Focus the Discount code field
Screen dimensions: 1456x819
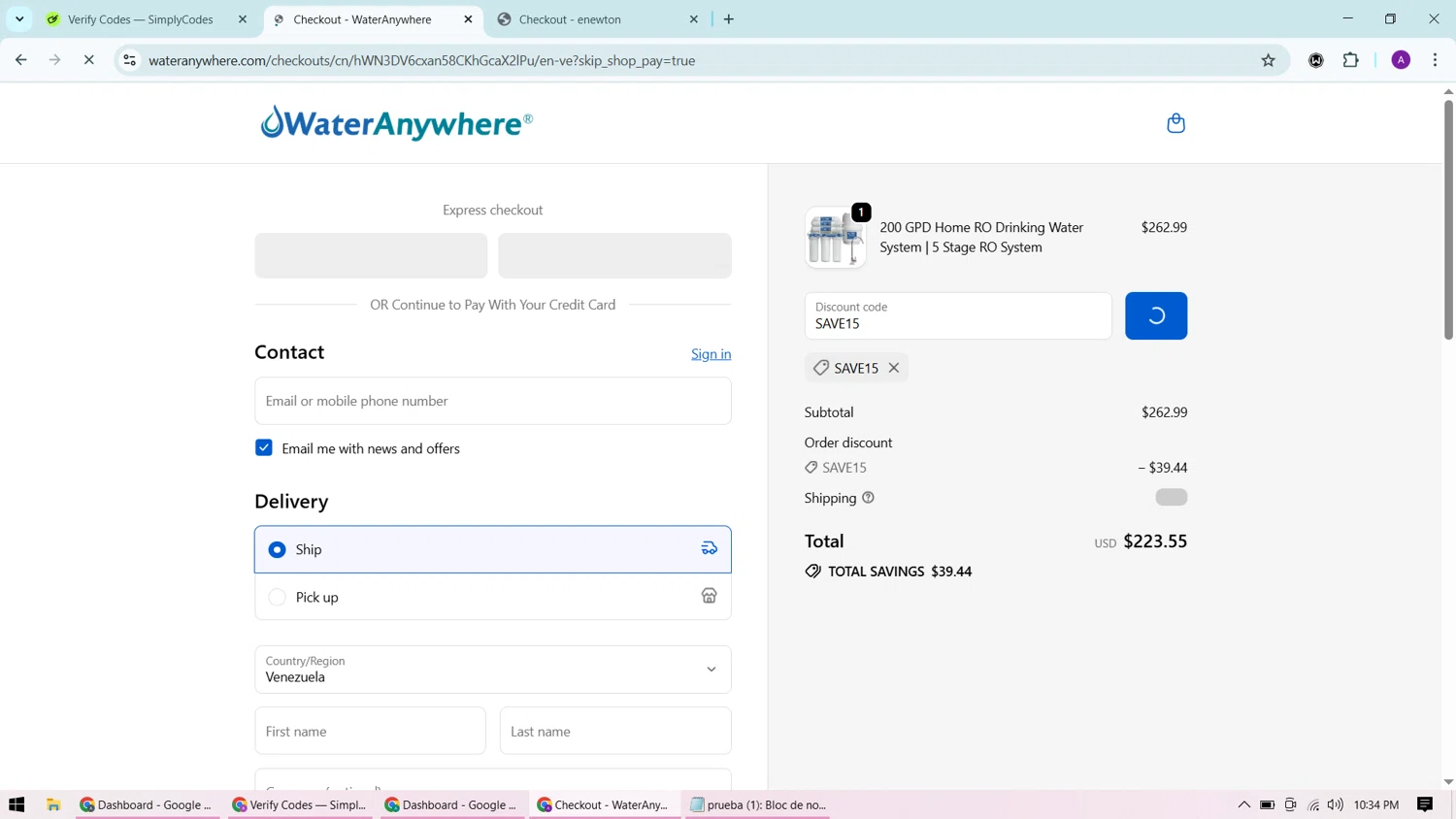(x=958, y=315)
